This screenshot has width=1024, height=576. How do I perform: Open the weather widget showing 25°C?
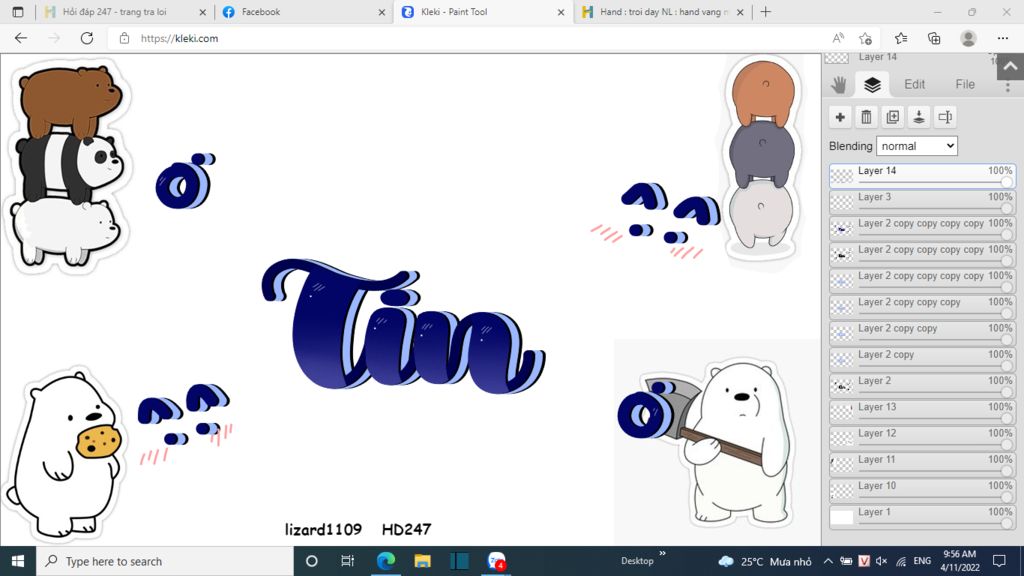point(765,562)
